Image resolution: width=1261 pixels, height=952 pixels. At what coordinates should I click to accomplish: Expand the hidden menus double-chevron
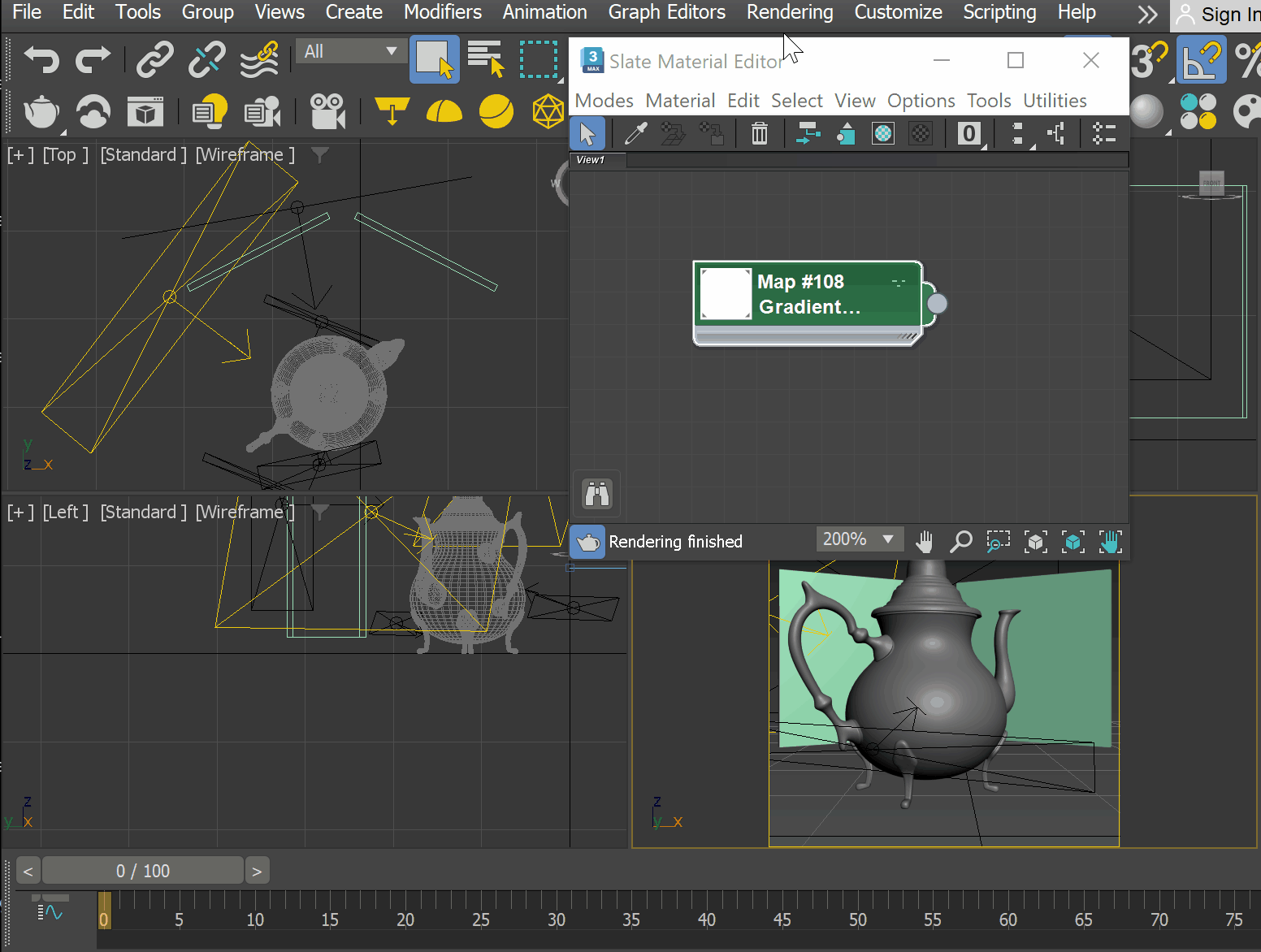point(1147,14)
